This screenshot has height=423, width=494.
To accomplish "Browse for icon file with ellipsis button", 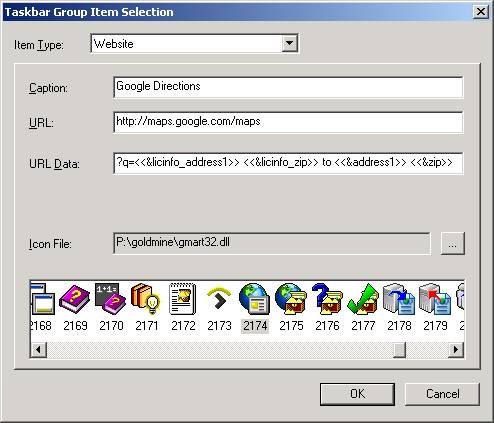I will coord(452,244).
